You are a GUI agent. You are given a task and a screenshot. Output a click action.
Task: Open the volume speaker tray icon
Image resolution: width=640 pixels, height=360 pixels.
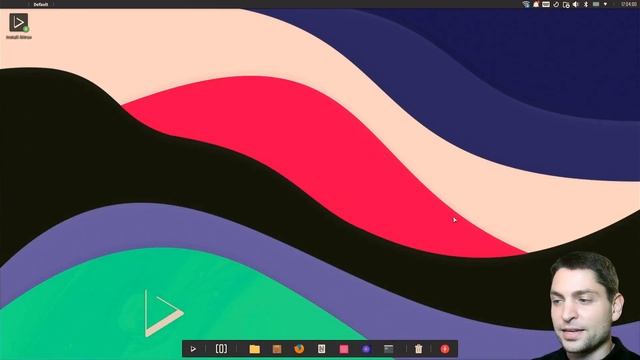(x=576, y=4)
